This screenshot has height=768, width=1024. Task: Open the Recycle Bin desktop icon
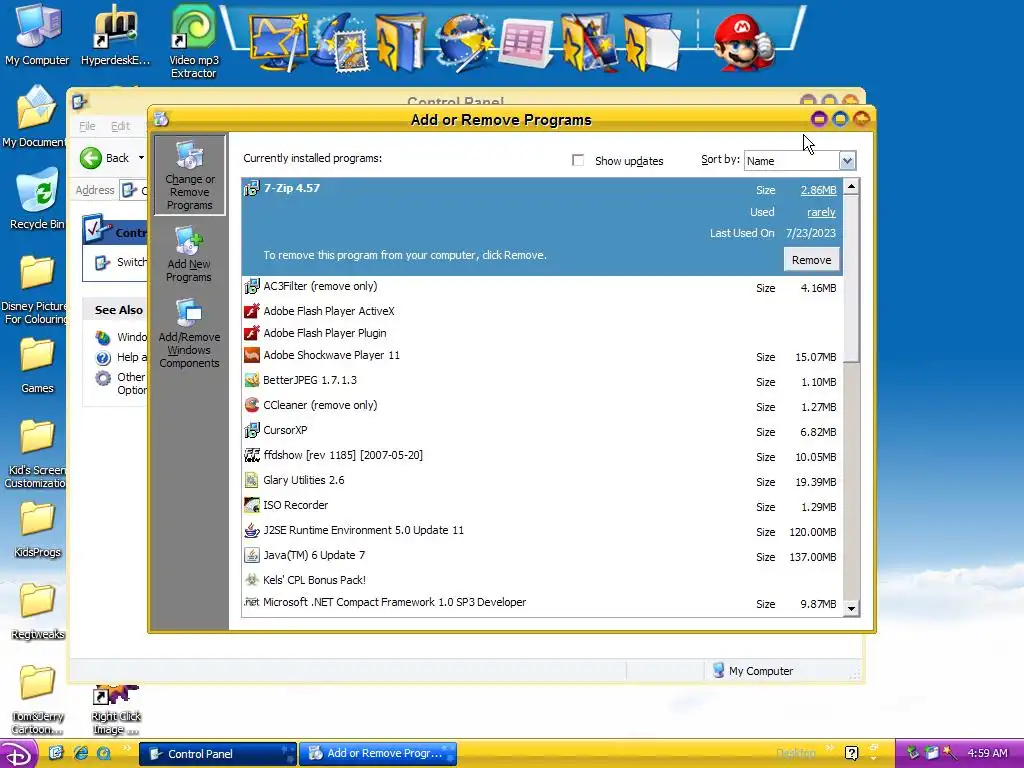[x=37, y=199]
